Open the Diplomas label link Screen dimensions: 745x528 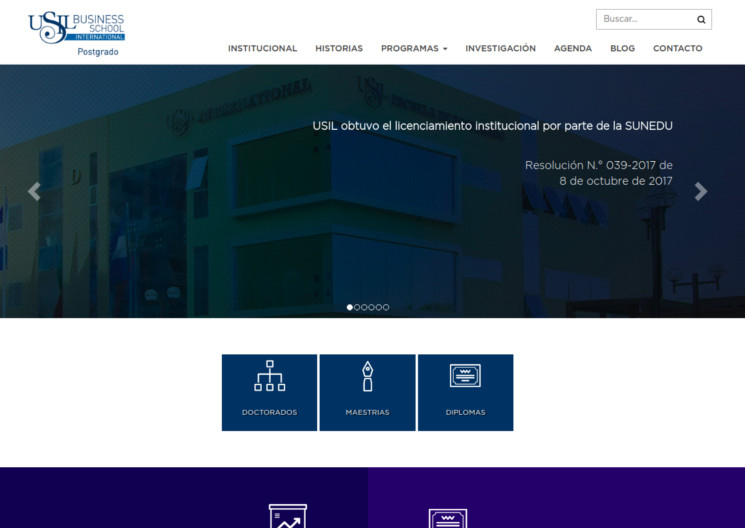click(x=466, y=413)
